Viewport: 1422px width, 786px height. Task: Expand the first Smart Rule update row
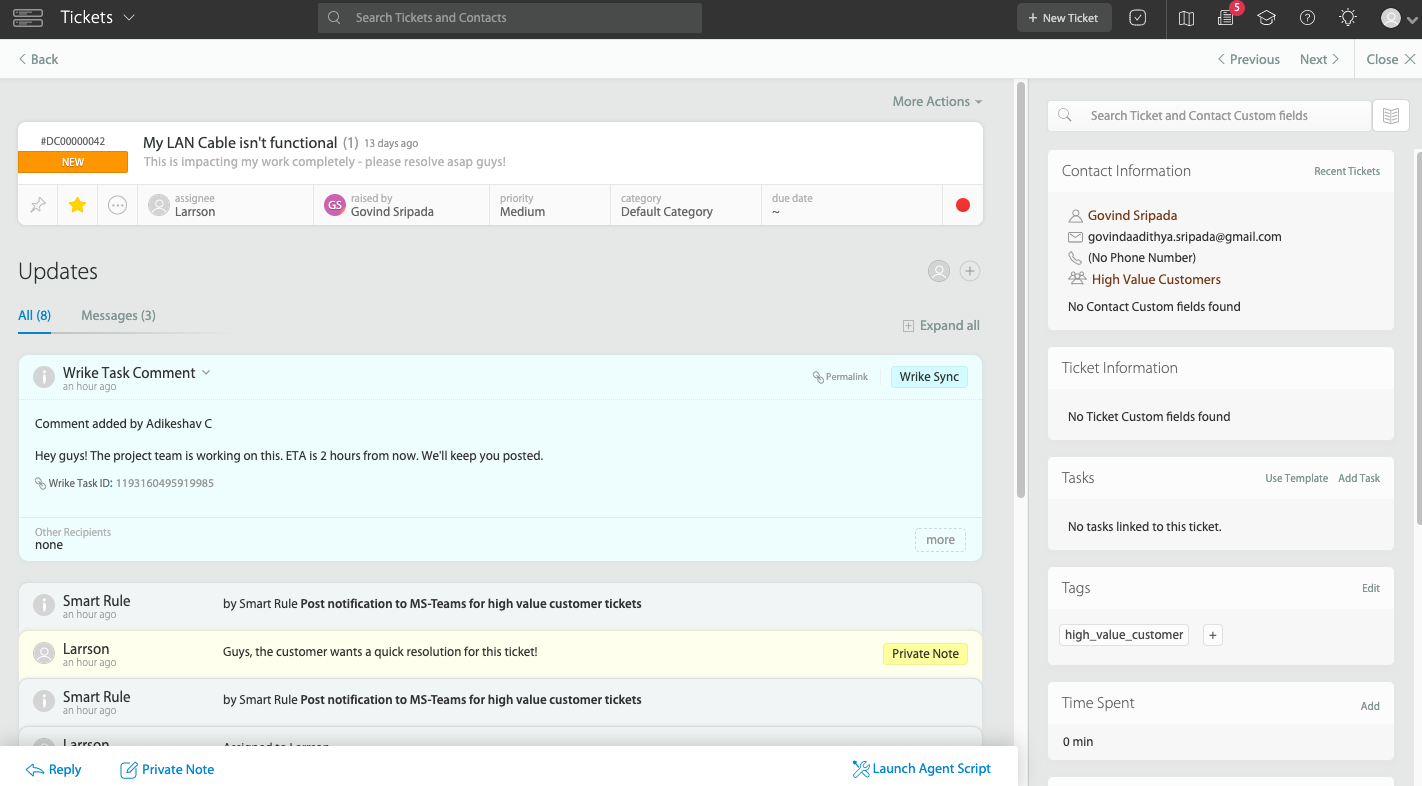500,606
